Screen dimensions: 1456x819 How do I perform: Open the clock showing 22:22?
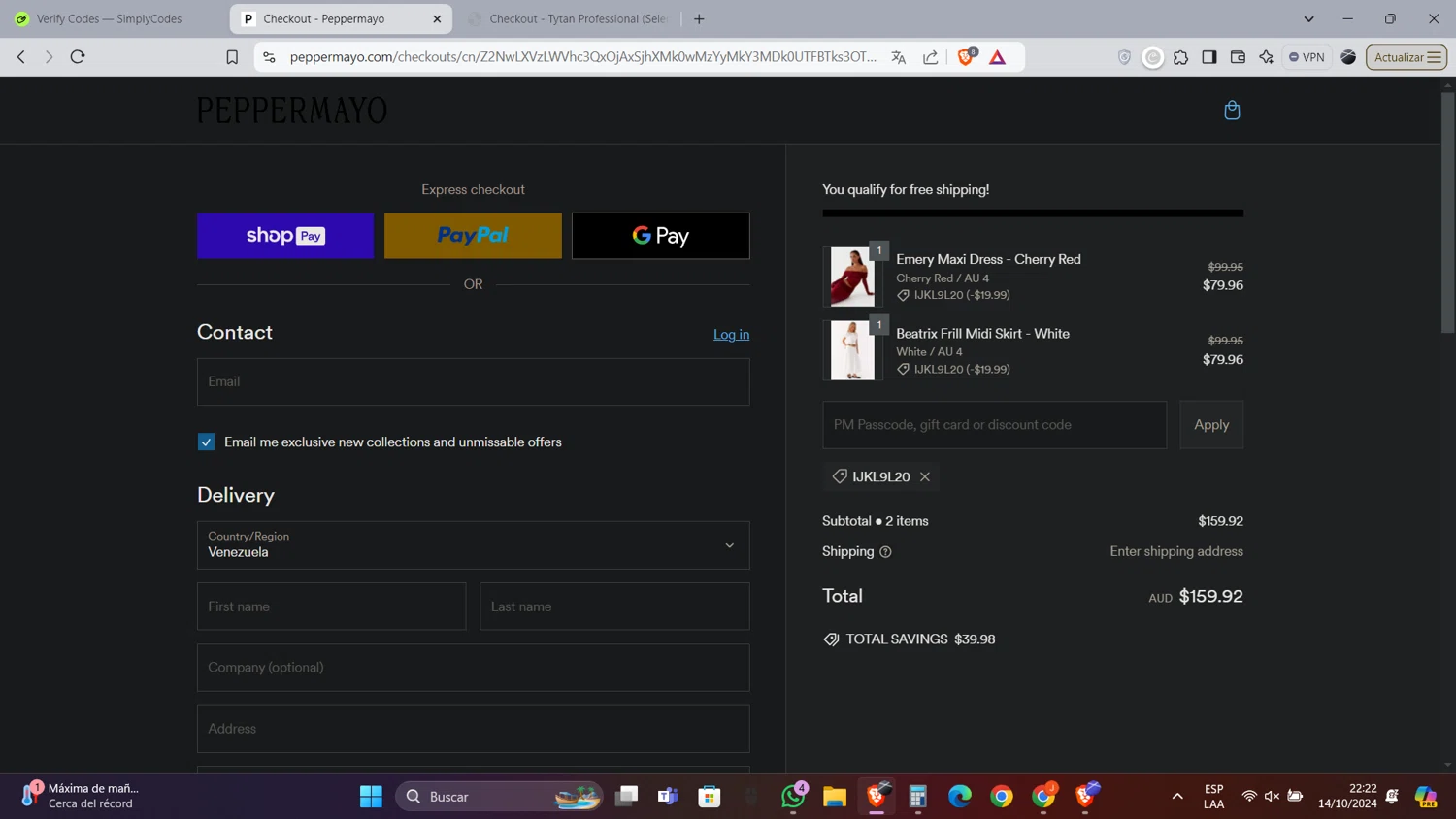1347,797
